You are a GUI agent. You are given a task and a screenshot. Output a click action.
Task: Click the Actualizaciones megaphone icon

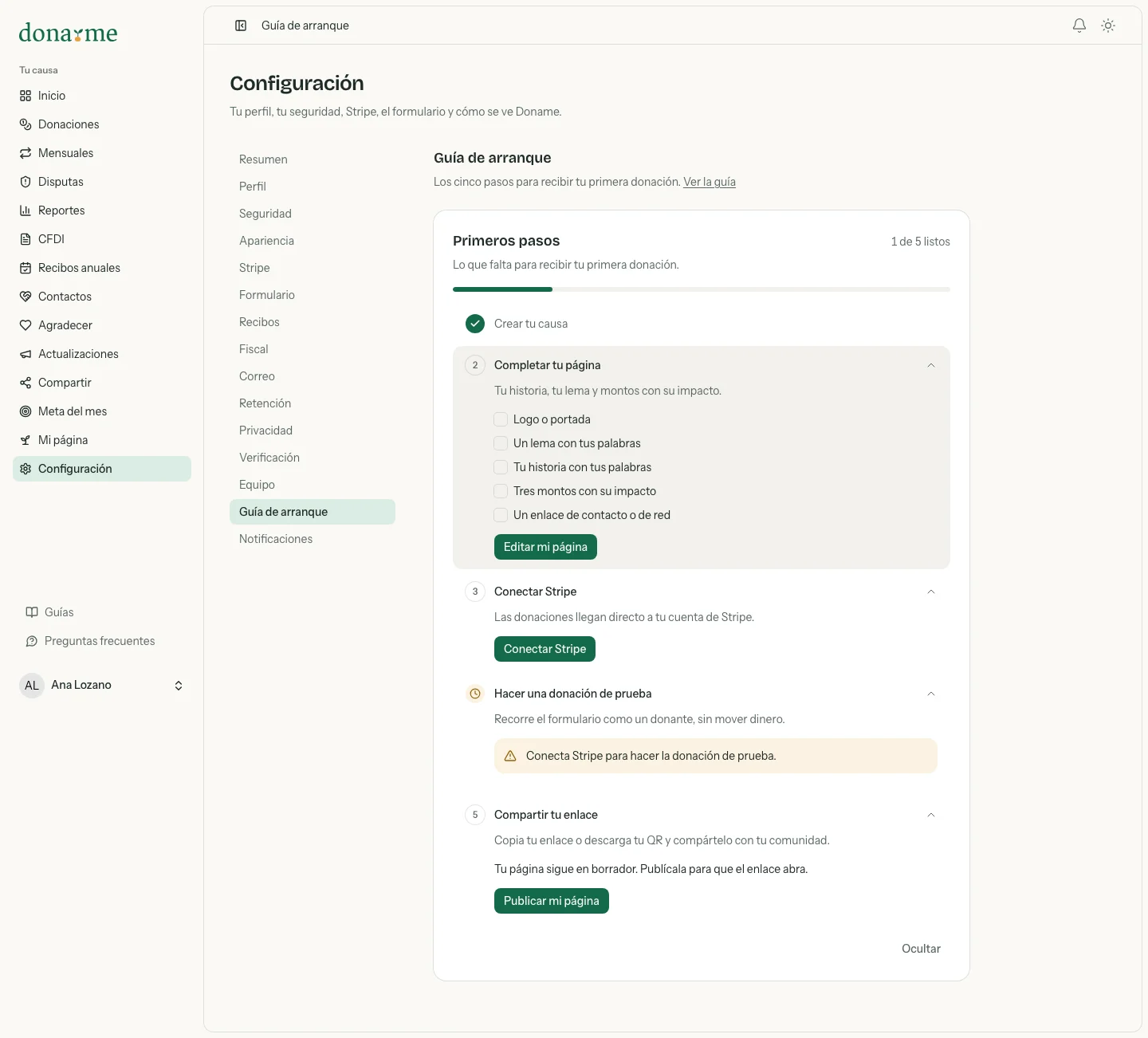click(x=26, y=354)
